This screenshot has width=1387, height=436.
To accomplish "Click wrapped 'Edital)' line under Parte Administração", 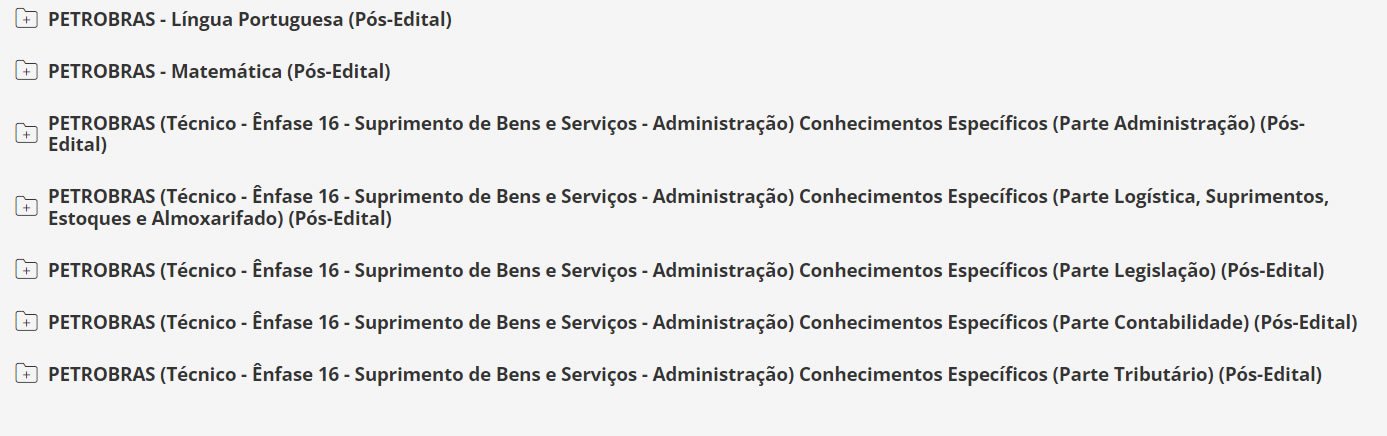I will coord(77,145).
